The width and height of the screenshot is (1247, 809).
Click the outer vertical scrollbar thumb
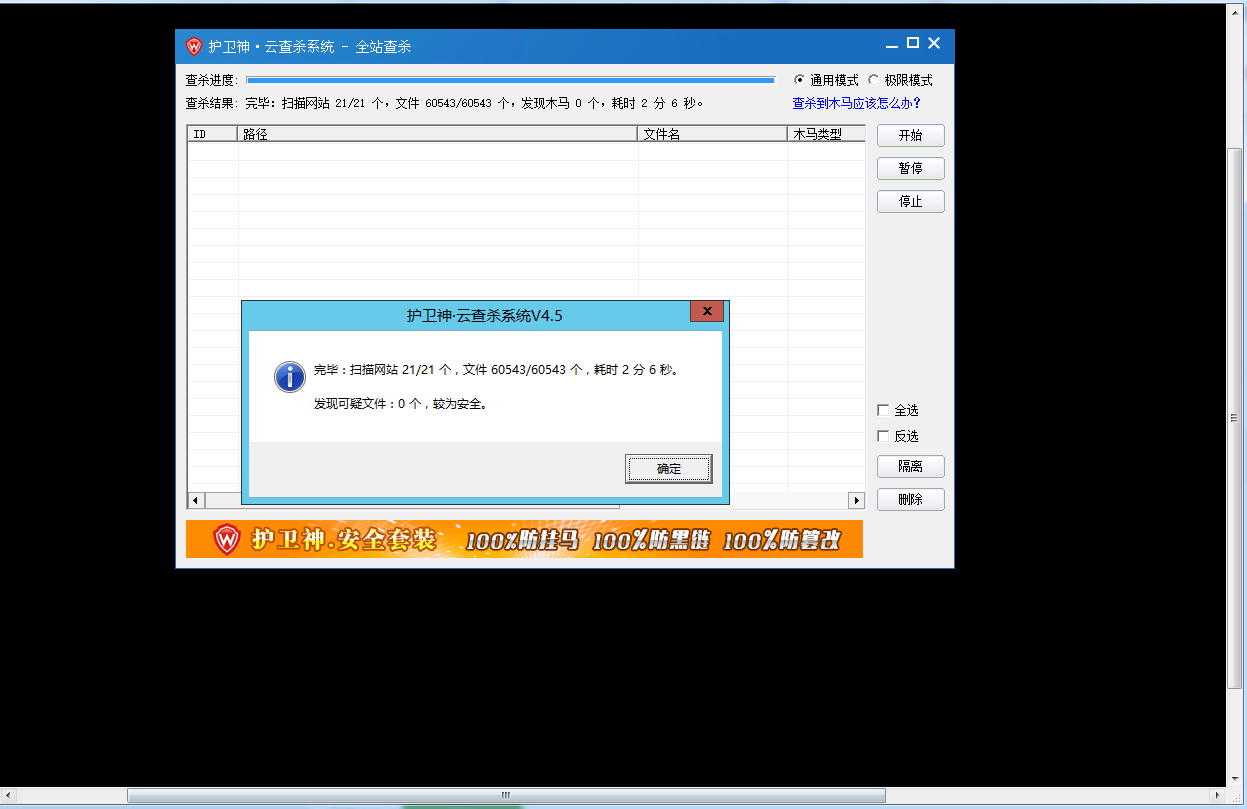[x=1236, y=419]
